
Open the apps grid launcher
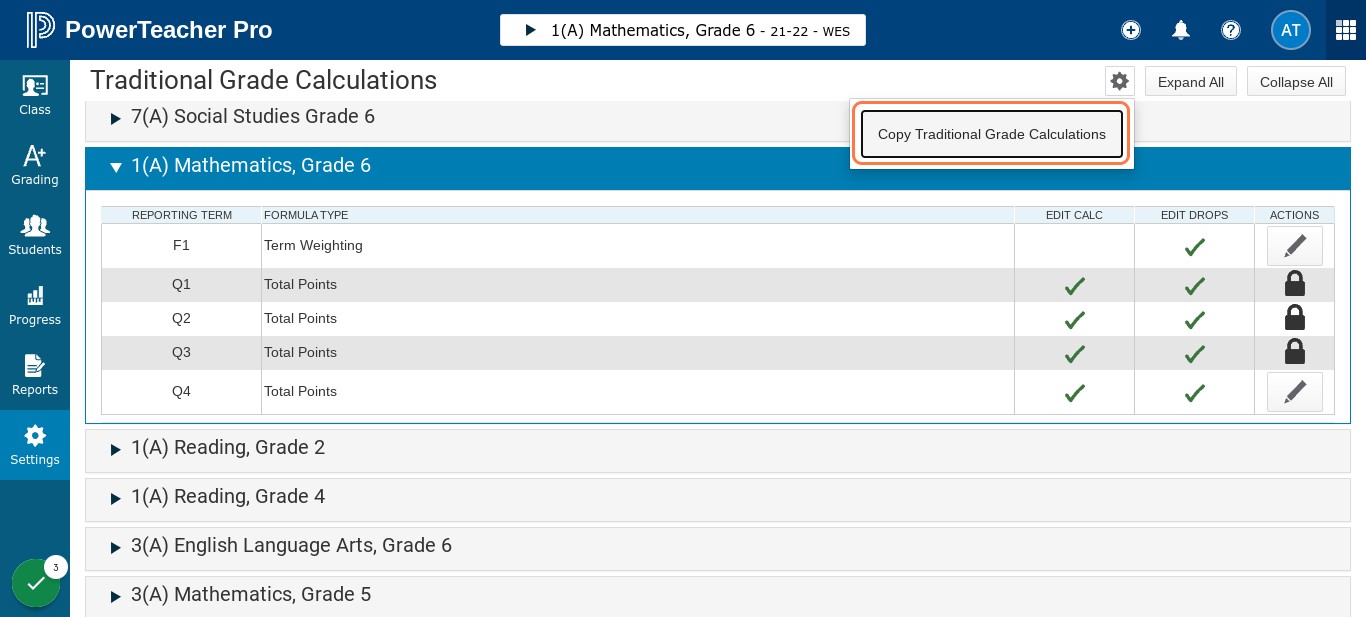pyautogui.click(x=1346, y=30)
